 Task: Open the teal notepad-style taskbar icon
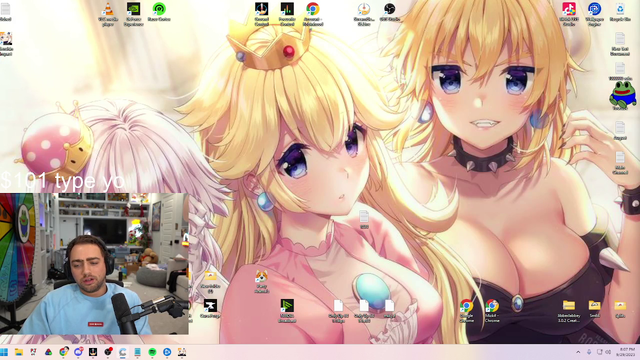point(138,352)
